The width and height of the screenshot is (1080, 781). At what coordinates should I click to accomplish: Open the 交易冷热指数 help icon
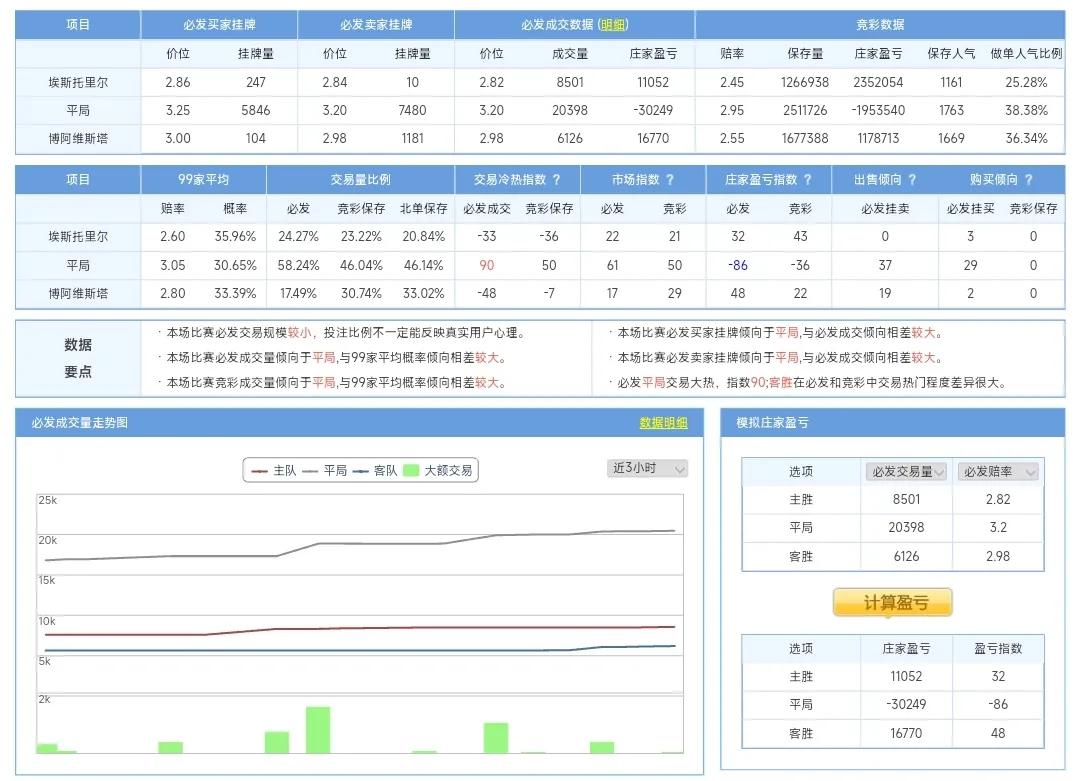(557, 178)
